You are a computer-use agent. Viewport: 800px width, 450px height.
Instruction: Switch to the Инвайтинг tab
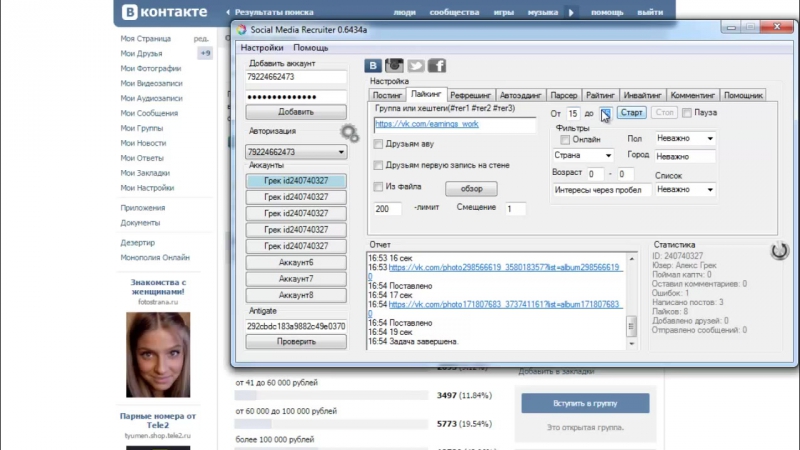642,95
